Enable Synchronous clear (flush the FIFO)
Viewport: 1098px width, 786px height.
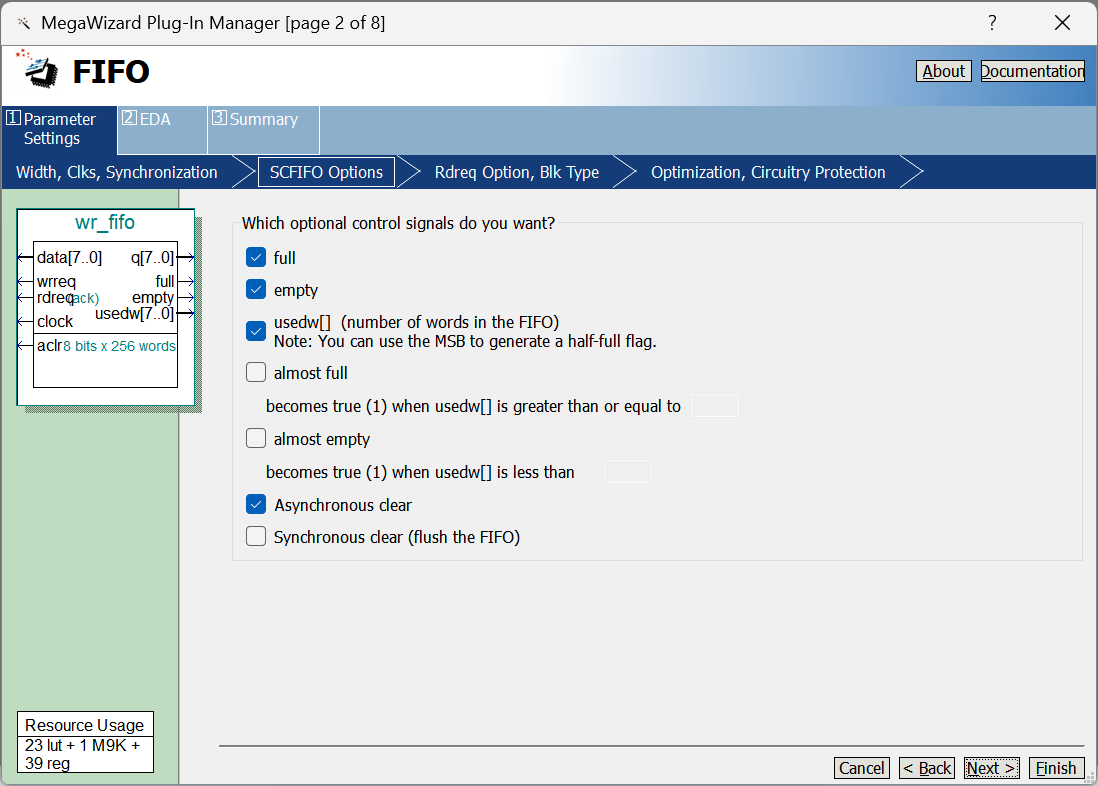point(256,537)
